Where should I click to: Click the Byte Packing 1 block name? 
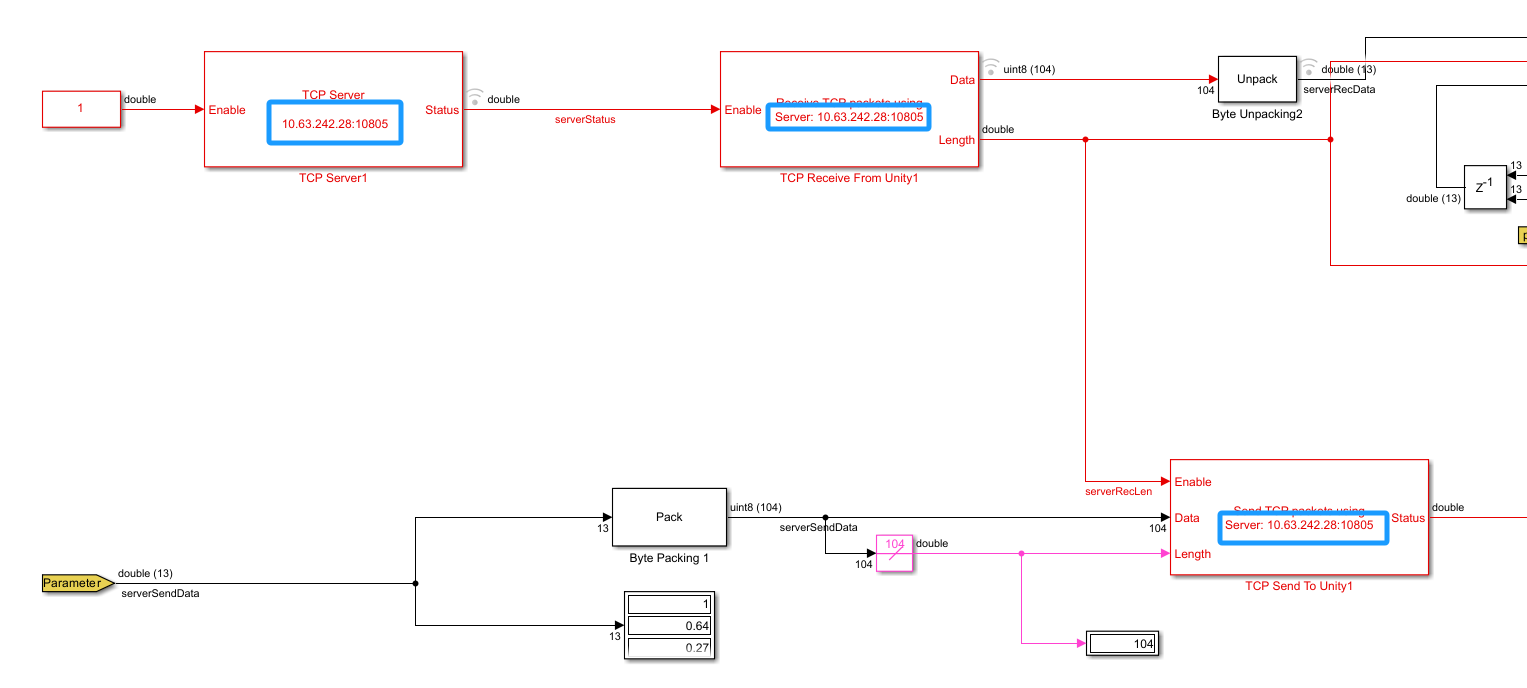pos(669,558)
